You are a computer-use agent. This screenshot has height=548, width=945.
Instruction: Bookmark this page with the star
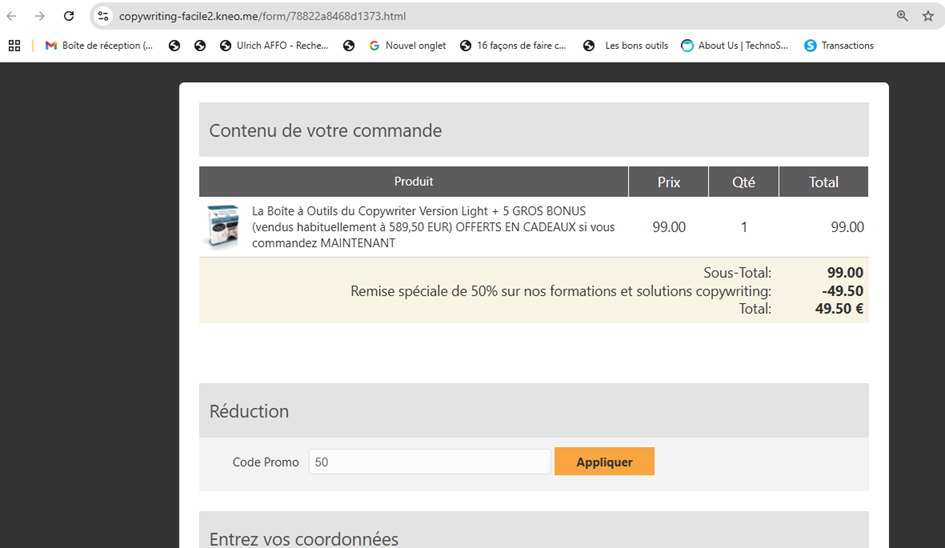click(928, 16)
